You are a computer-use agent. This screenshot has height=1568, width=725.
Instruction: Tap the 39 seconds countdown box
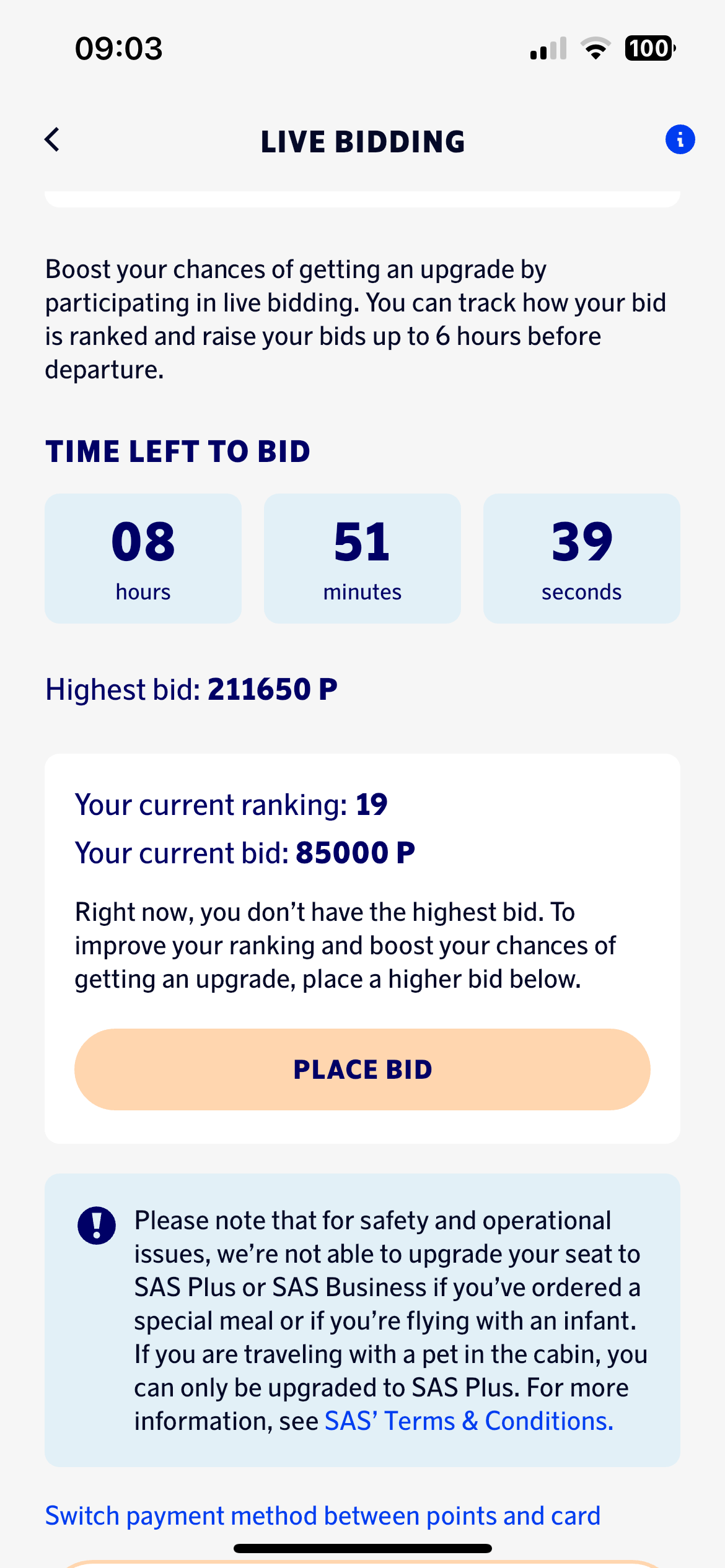(x=581, y=558)
